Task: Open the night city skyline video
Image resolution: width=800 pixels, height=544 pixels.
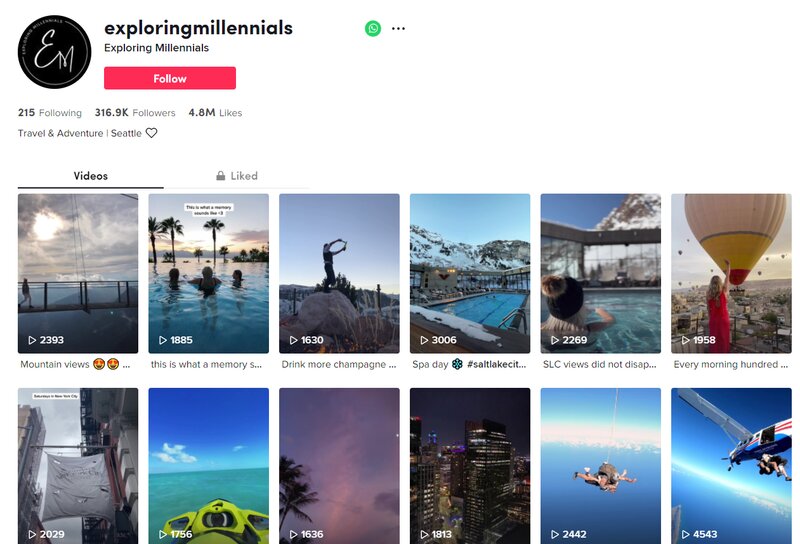Action: pyautogui.click(x=470, y=466)
